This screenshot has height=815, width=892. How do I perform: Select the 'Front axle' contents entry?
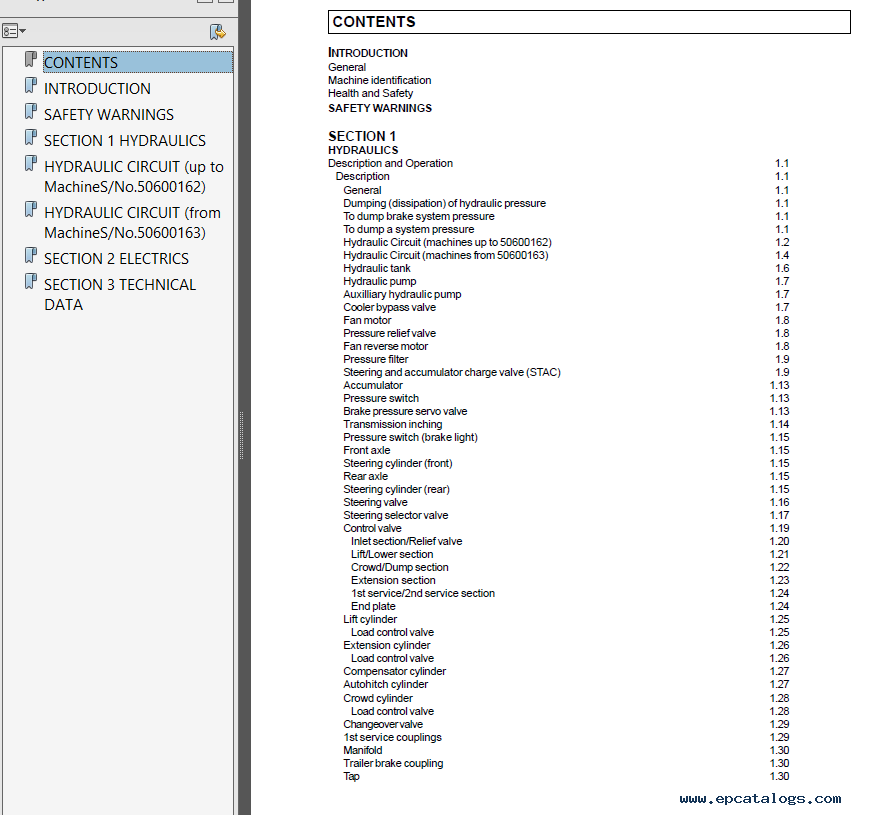[366, 450]
